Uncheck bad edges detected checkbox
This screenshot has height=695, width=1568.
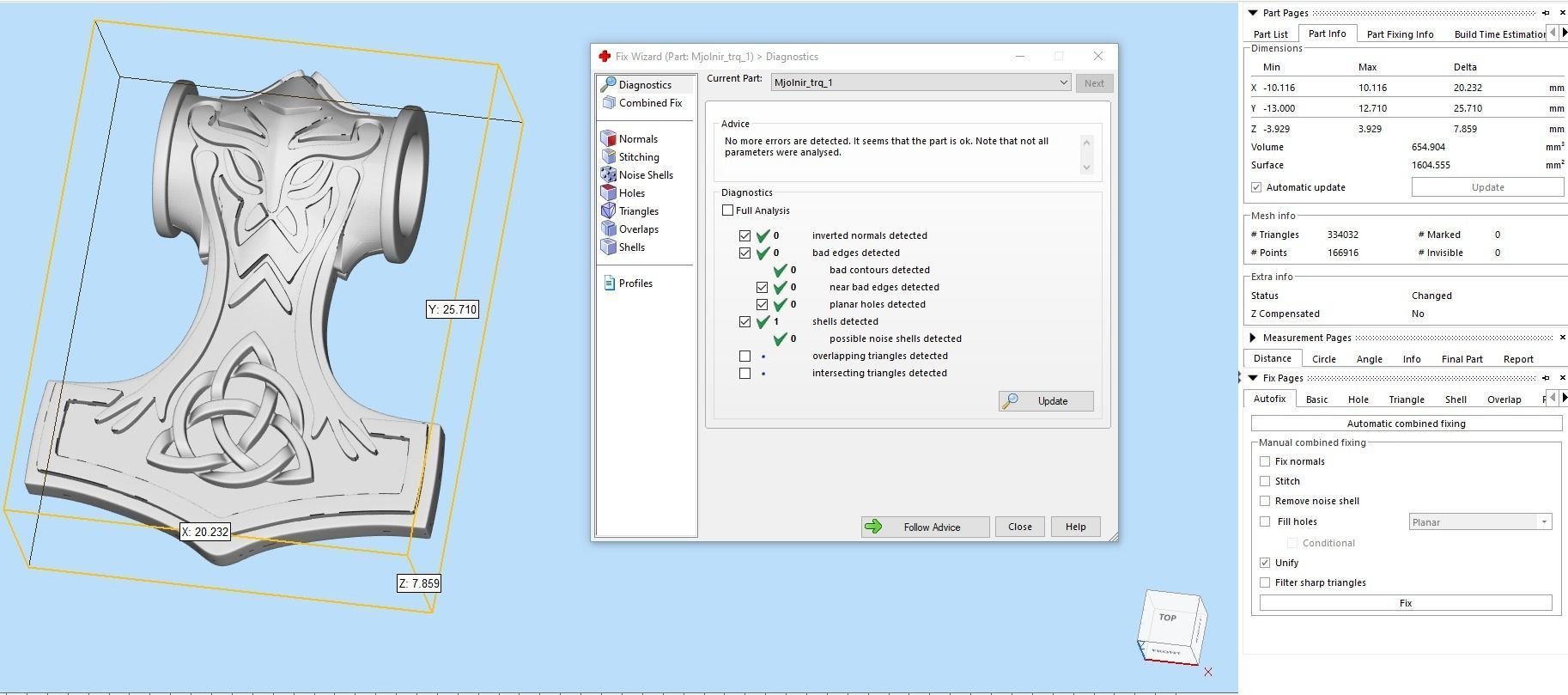pyautogui.click(x=744, y=253)
